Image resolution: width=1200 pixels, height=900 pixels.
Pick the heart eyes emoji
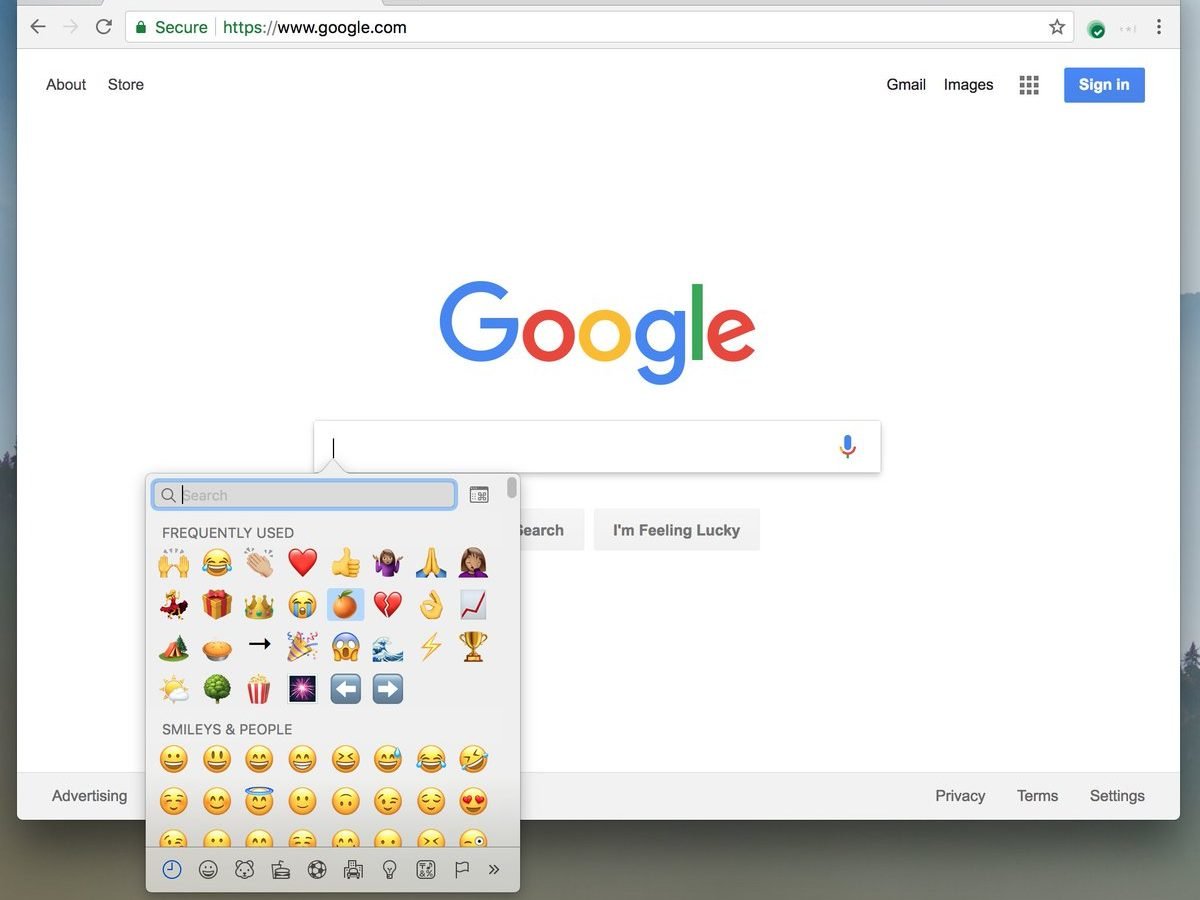(x=473, y=801)
